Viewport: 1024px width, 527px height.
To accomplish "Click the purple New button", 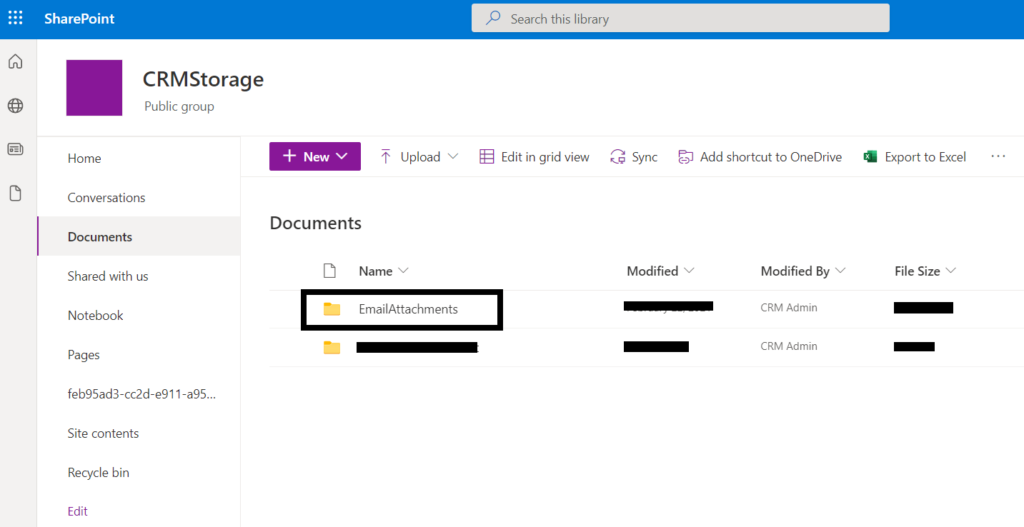I will point(315,157).
